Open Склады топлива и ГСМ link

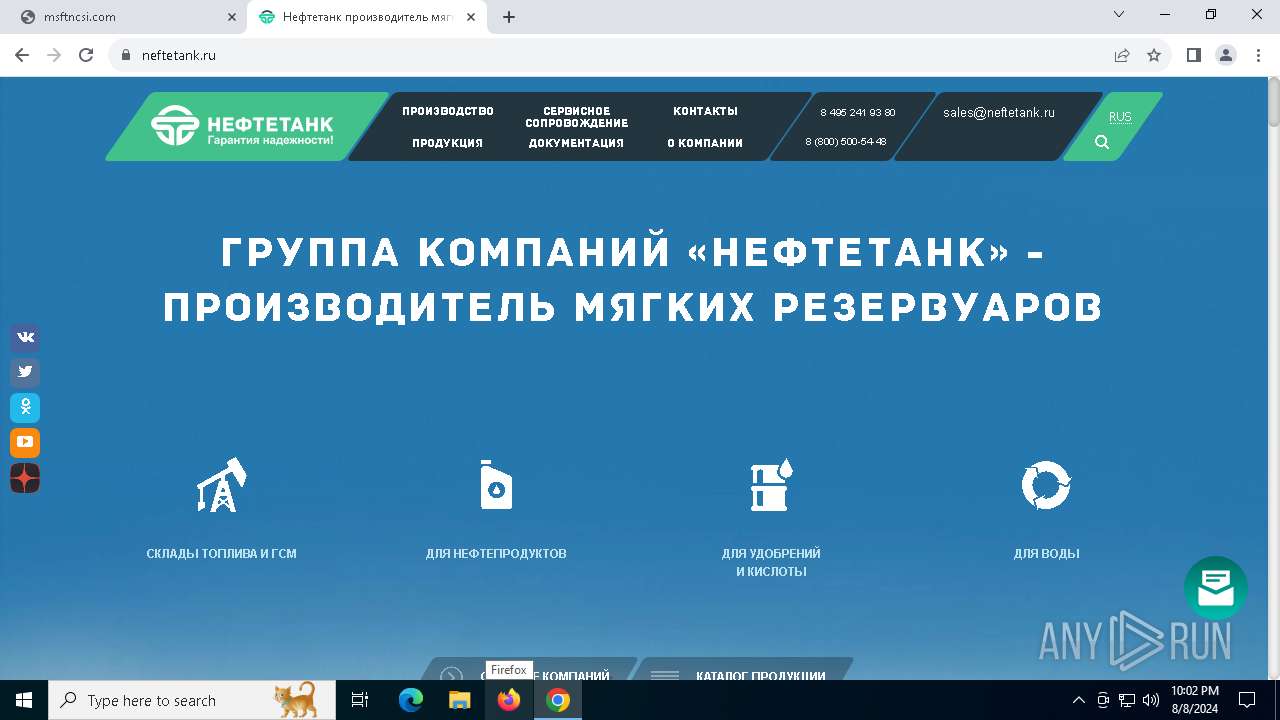221,554
